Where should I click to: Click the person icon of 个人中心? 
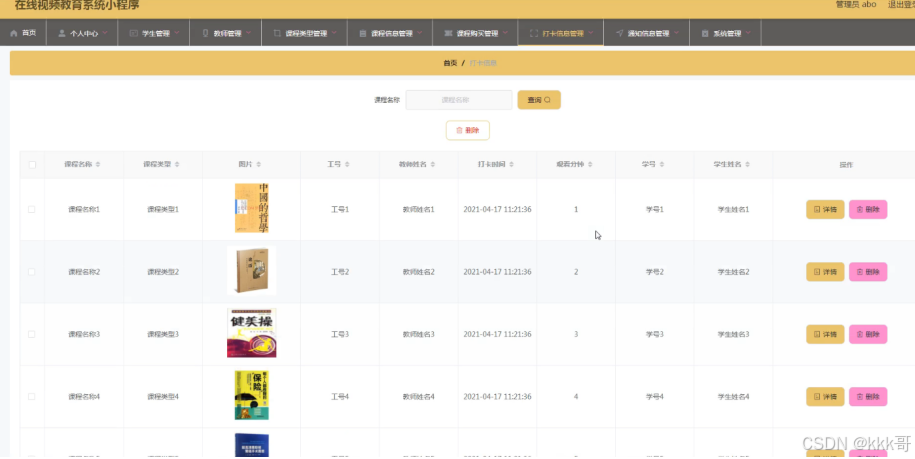[62, 33]
